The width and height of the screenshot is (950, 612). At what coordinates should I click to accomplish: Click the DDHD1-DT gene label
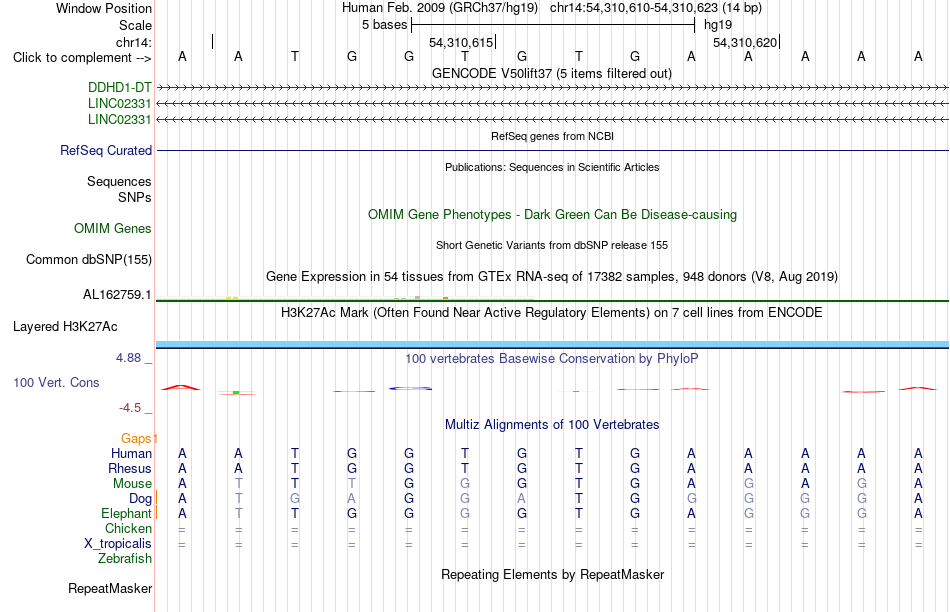(x=119, y=87)
